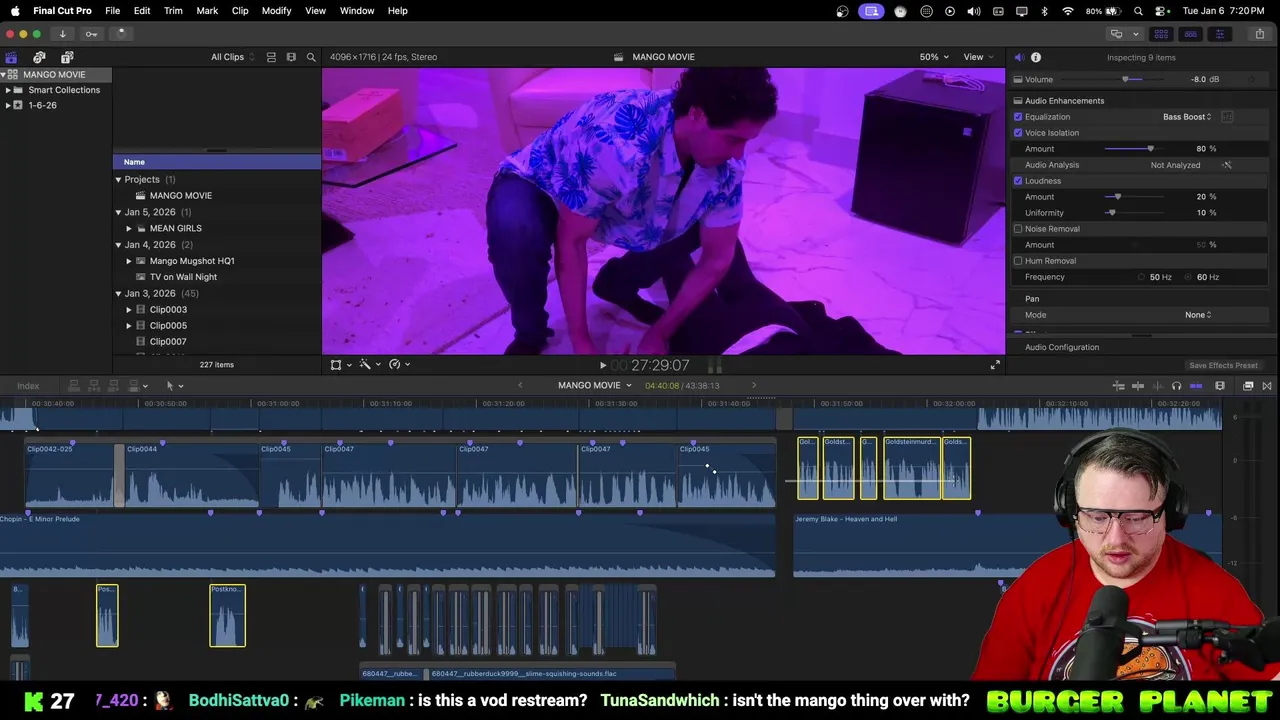Open the transform crop tool menu
The image size is (1280, 720).
(x=340, y=365)
